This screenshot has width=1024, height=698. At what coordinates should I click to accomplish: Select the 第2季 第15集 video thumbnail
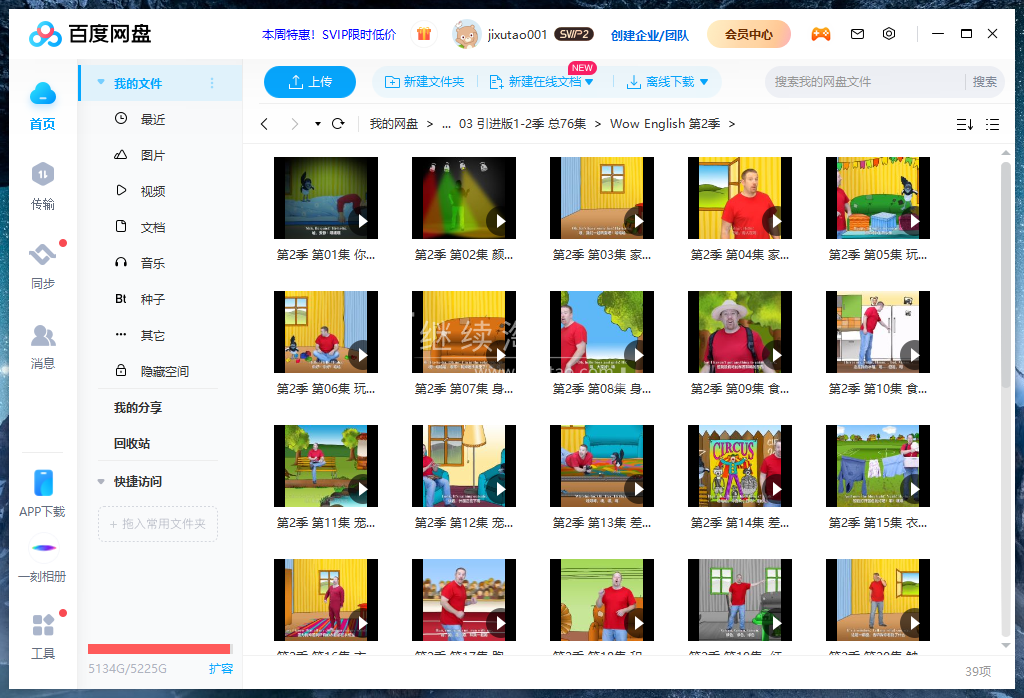pos(878,466)
